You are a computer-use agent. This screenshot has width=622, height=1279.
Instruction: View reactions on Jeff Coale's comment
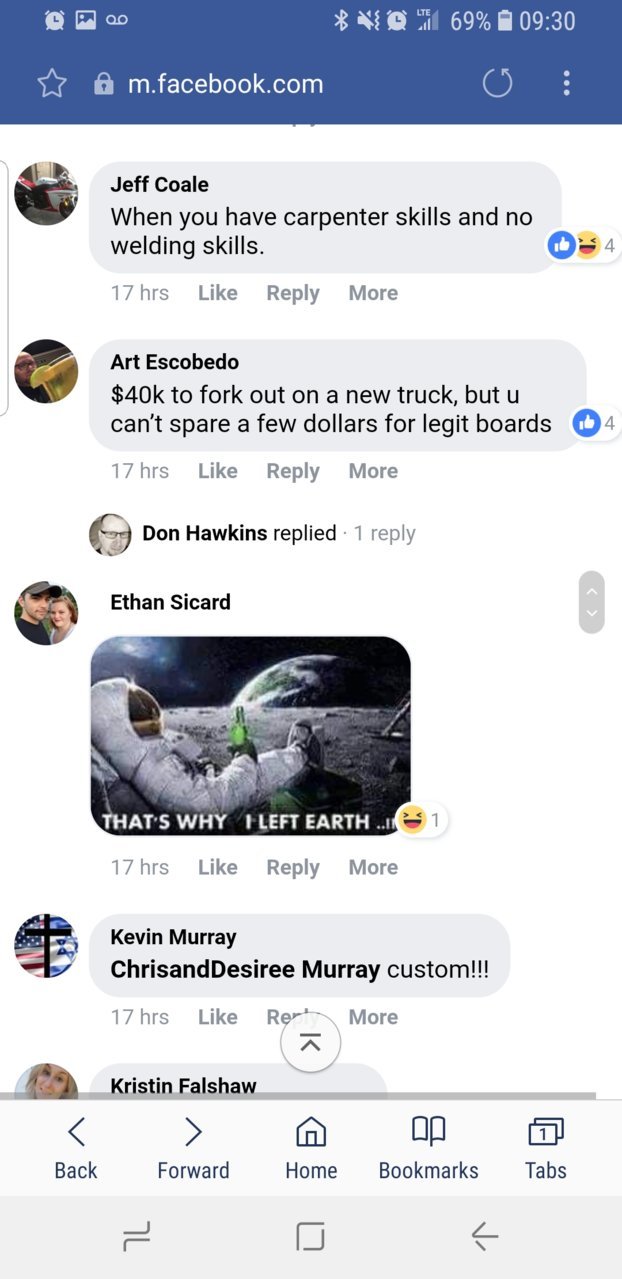pos(582,245)
